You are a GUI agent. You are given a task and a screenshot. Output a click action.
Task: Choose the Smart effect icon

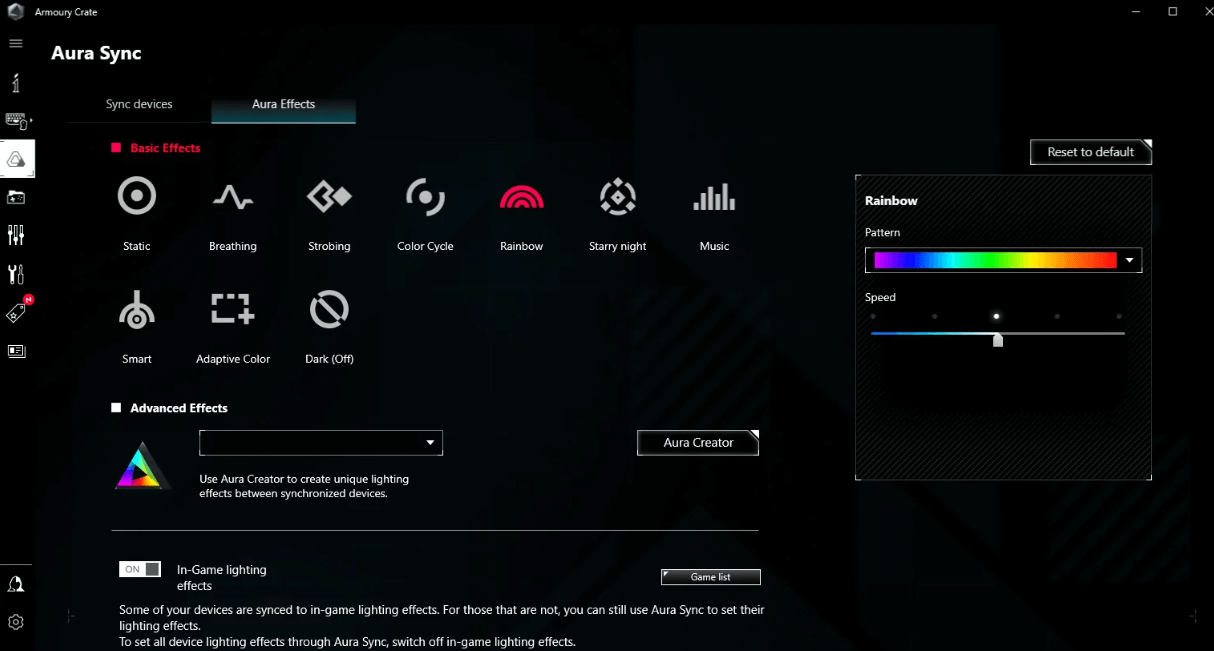click(x=137, y=310)
